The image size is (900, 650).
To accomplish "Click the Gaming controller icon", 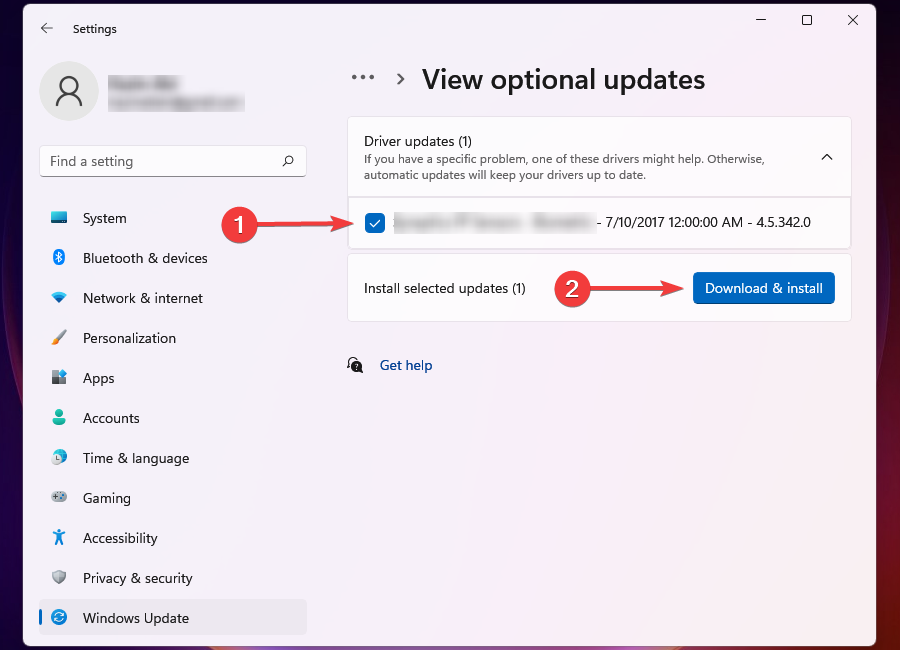I will [59, 497].
